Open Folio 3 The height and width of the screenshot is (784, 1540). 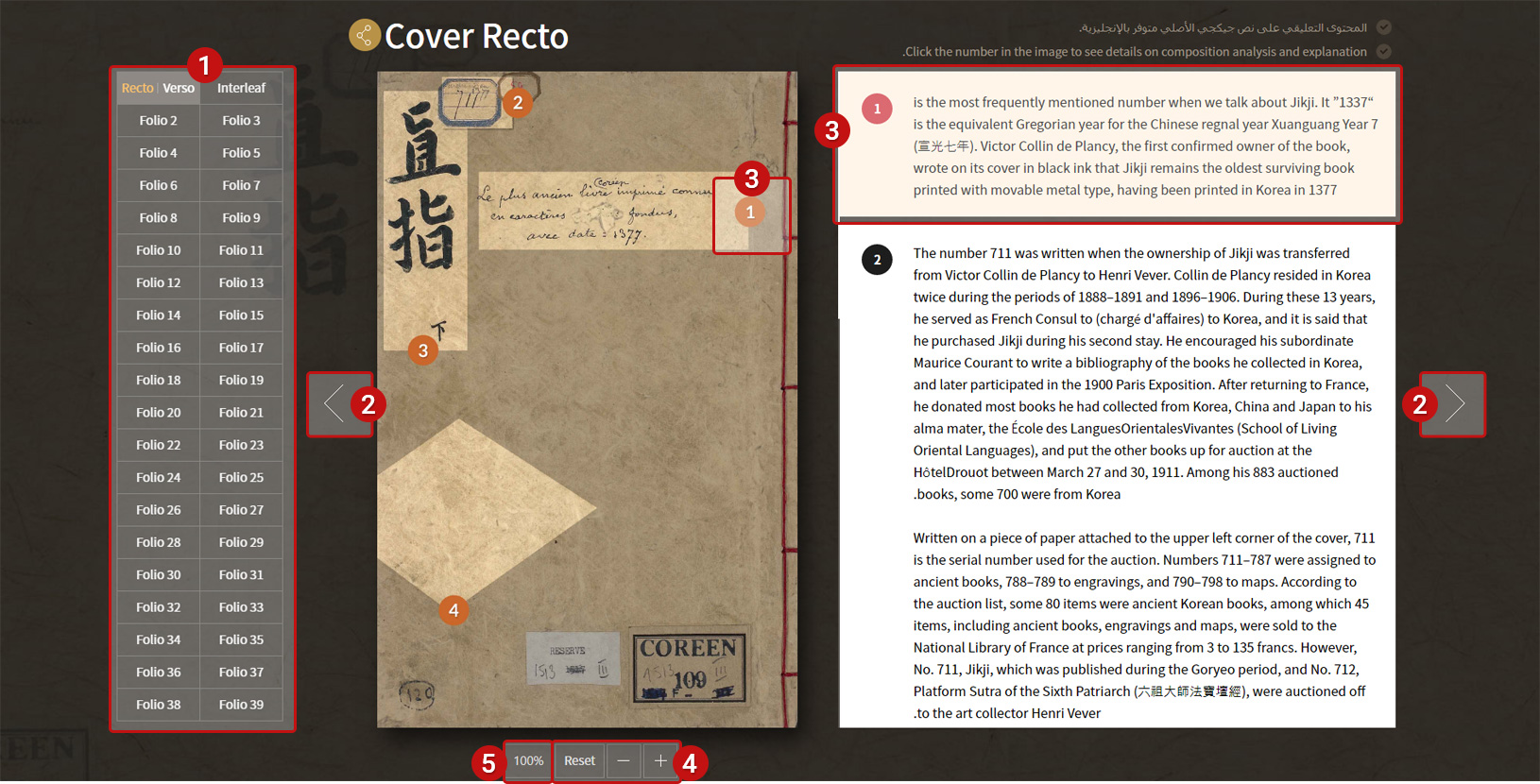[242, 120]
